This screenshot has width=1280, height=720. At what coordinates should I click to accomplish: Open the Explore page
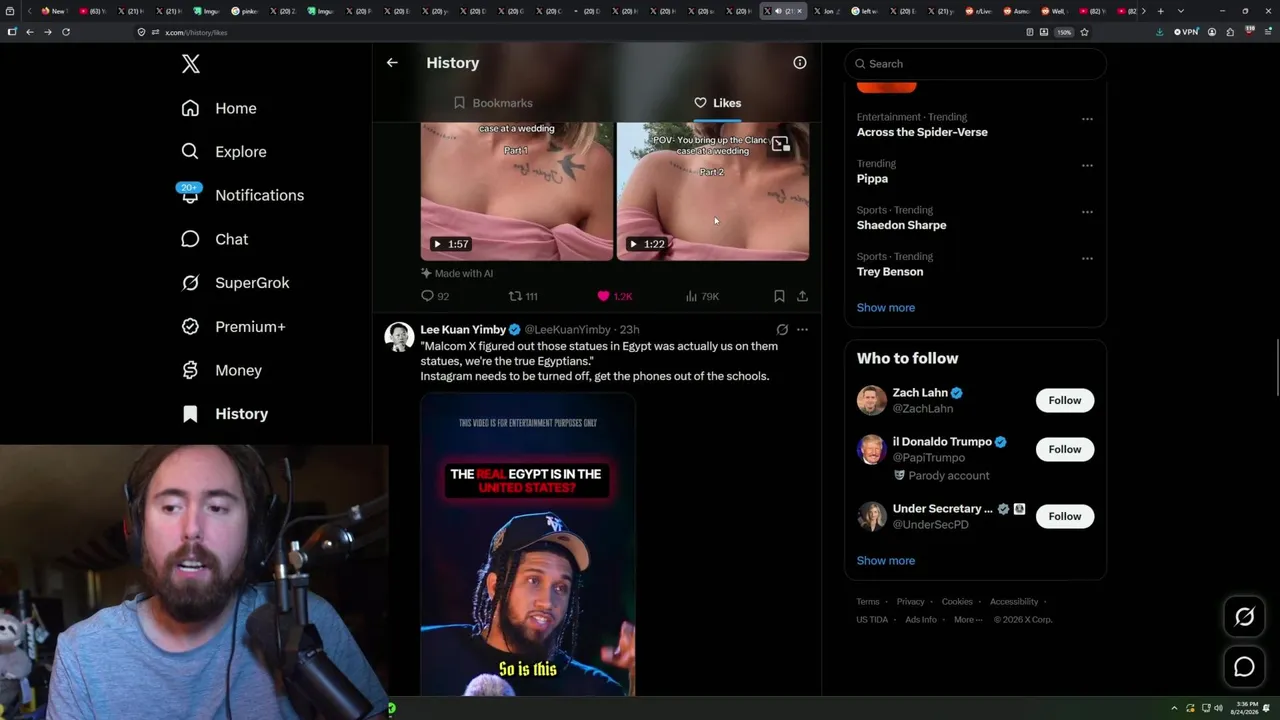[224, 152]
